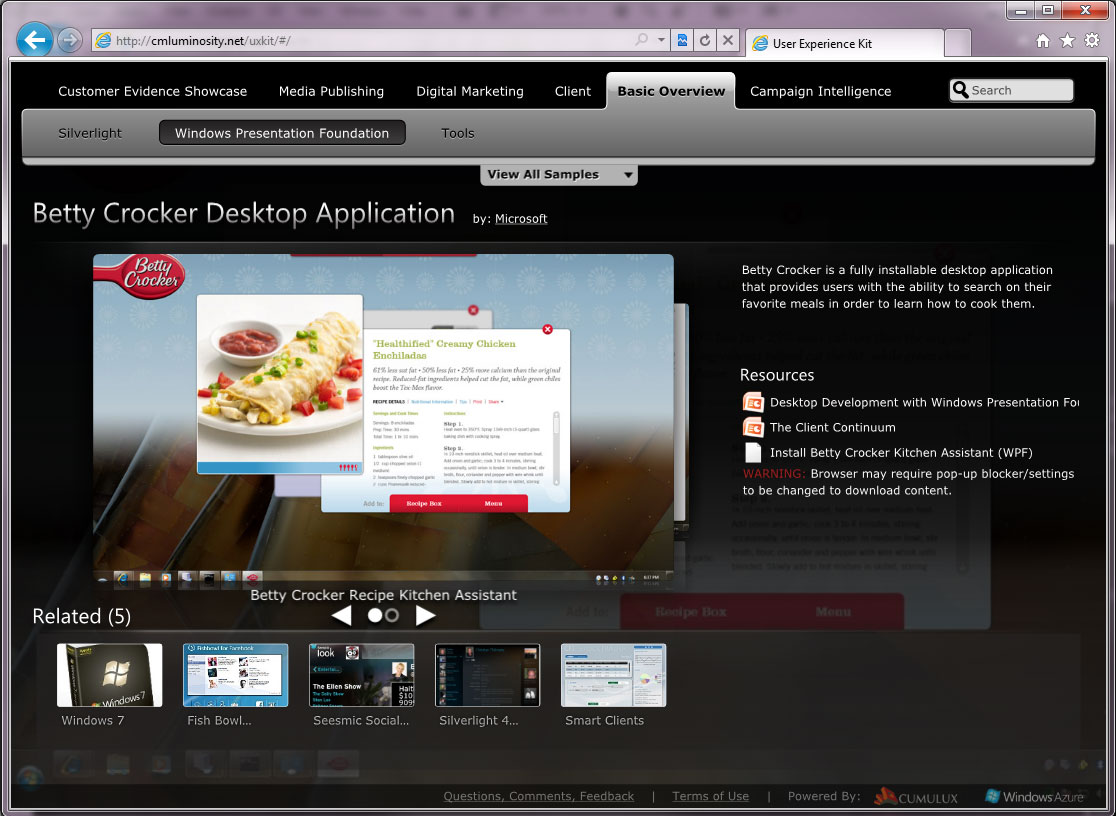This screenshot has height=816, width=1116.
Task: Open a new blank browser tab
Action: [x=958, y=43]
